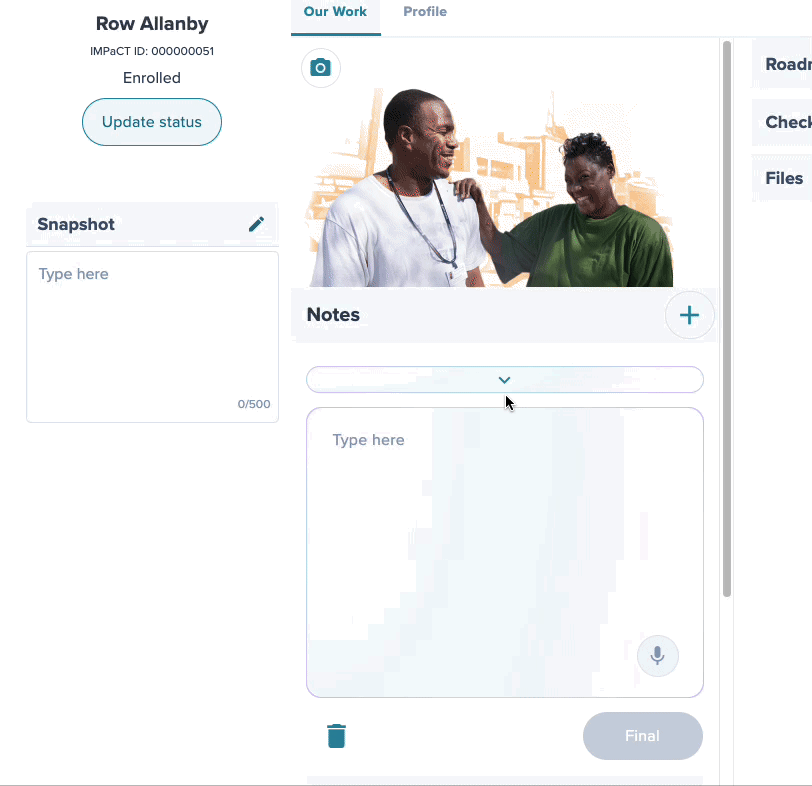Viewport: 812px width, 786px height.
Task: Click the Final button
Action: click(643, 736)
